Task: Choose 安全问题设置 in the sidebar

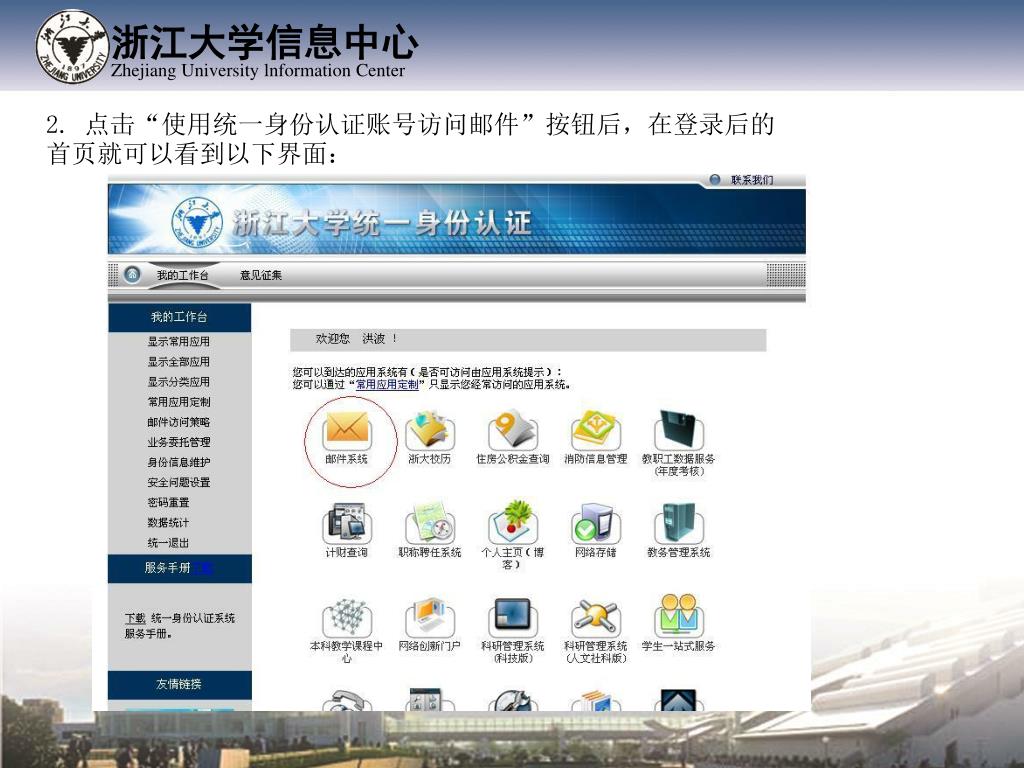Action: [x=179, y=483]
